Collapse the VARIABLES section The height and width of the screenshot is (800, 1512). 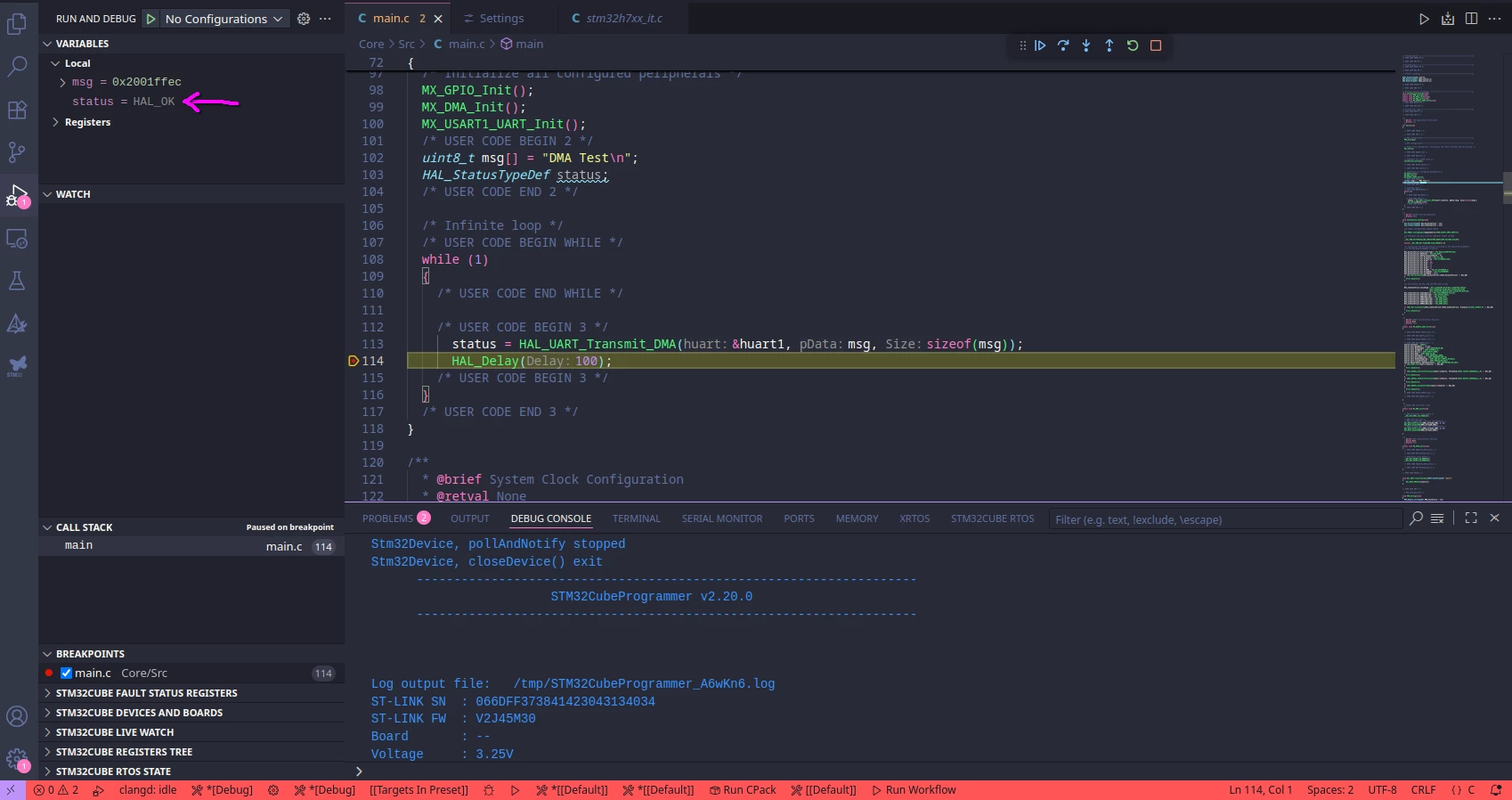click(x=82, y=44)
